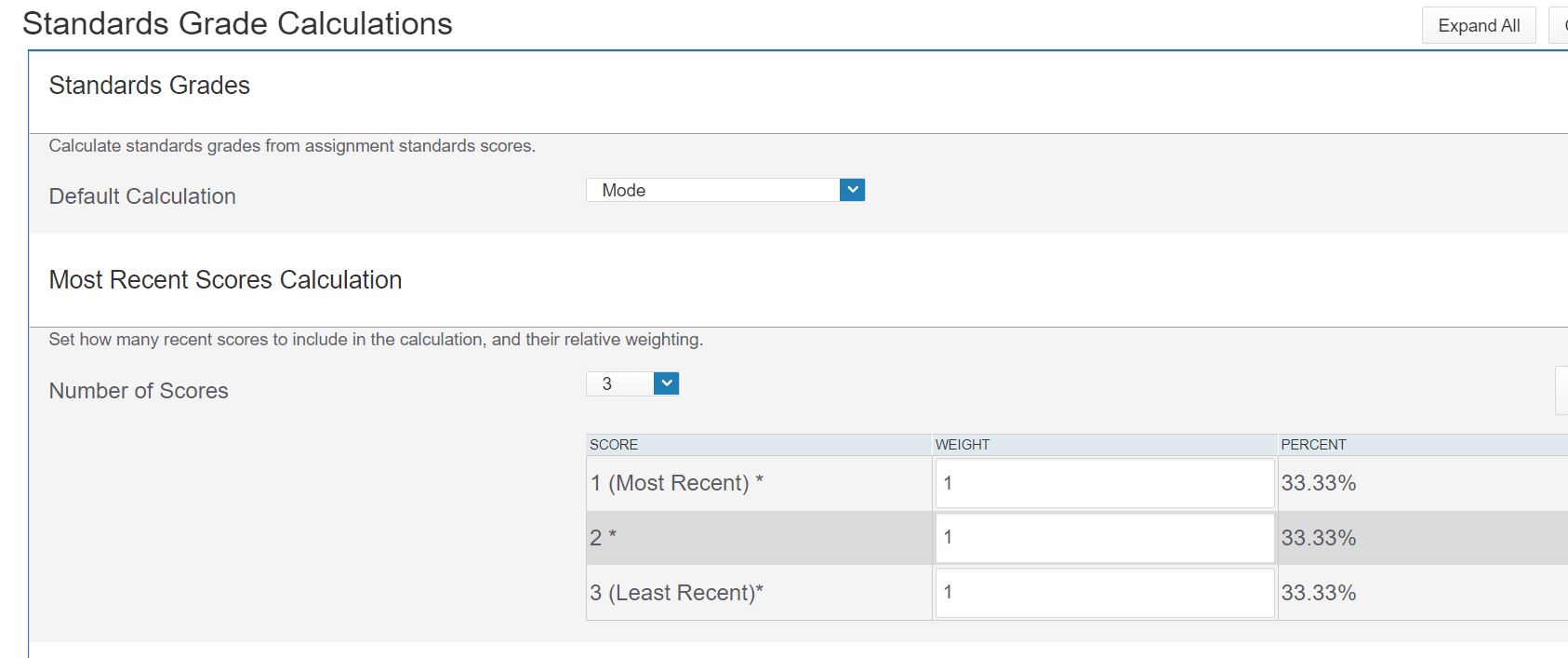This screenshot has height=658, width=1568.
Task: Click weight field for Most Recent score
Action: [1104, 483]
